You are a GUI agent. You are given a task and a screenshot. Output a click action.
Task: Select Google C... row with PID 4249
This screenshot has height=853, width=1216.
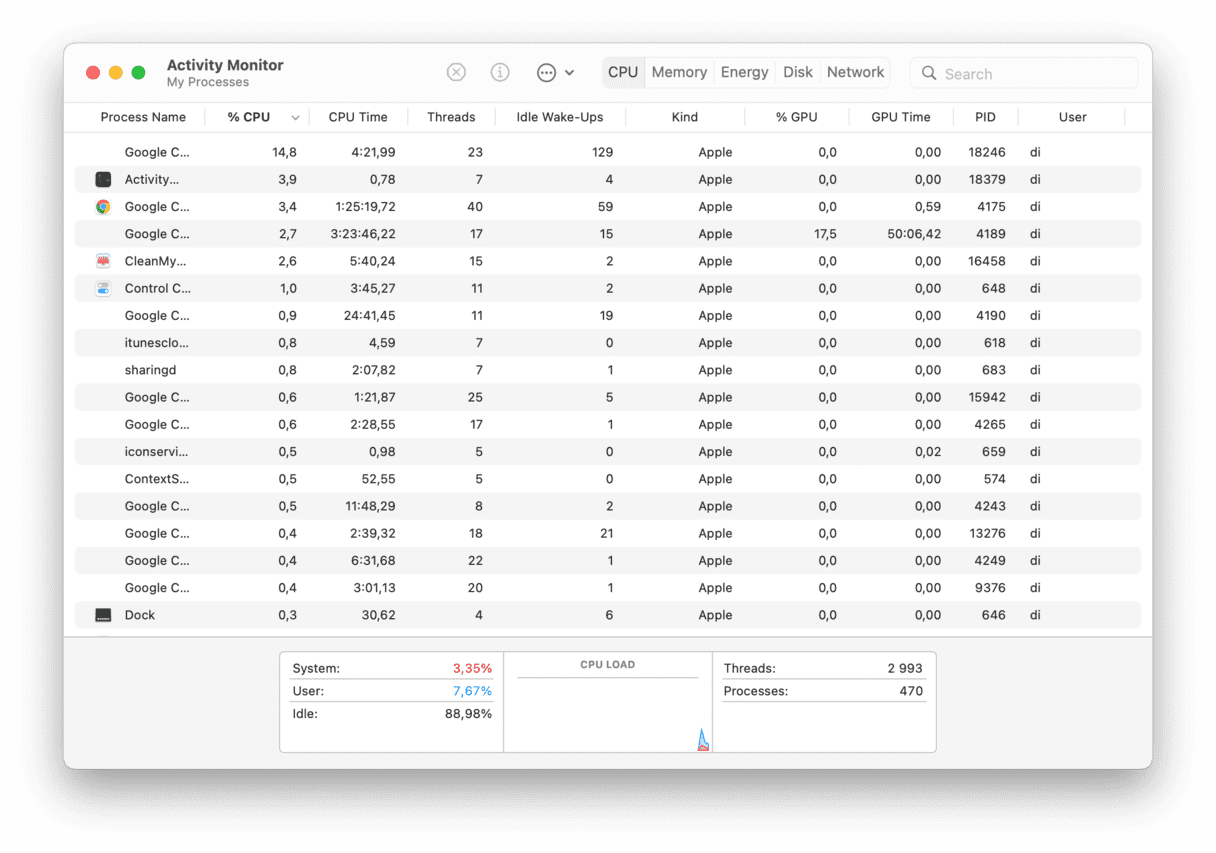point(608,561)
